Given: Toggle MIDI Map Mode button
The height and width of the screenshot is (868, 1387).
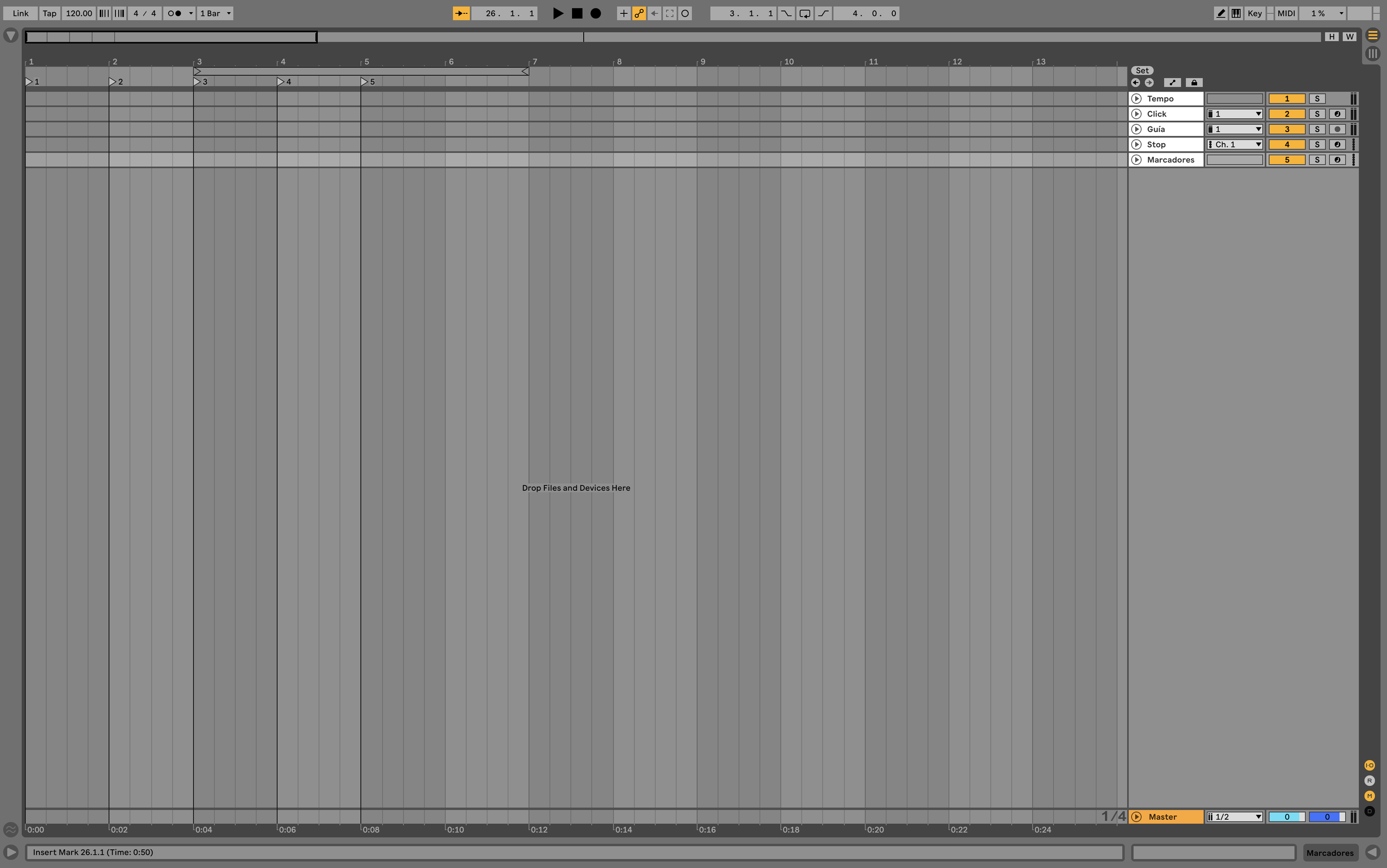Looking at the screenshot, I should 1286,13.
